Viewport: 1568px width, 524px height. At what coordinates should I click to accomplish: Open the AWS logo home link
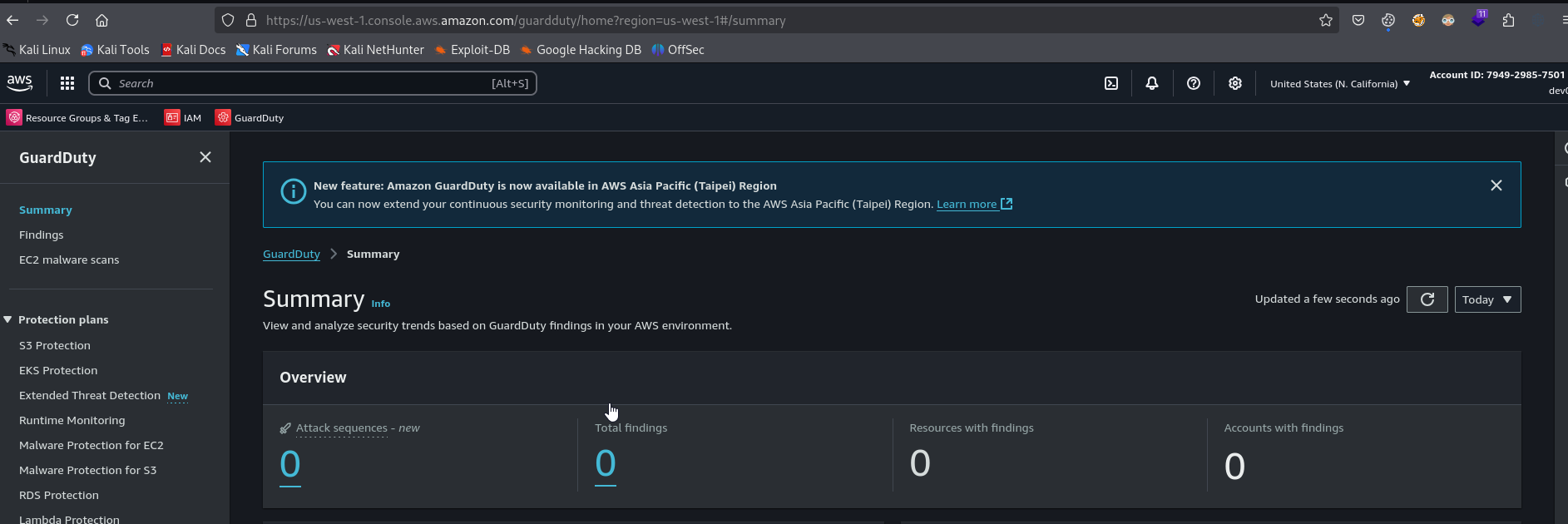(19, 83)
